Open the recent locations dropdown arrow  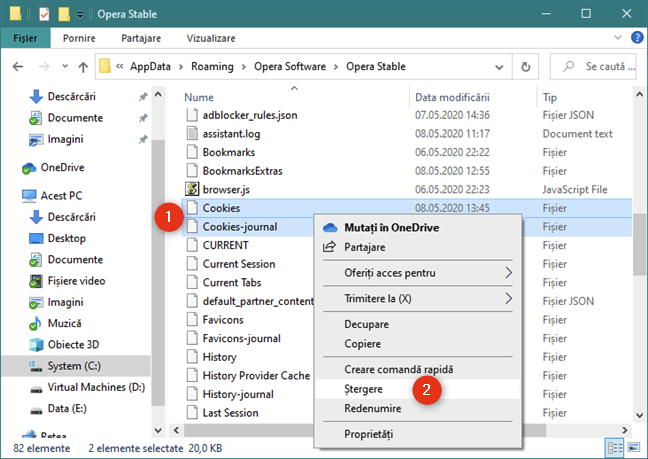[x=63, y=68]
